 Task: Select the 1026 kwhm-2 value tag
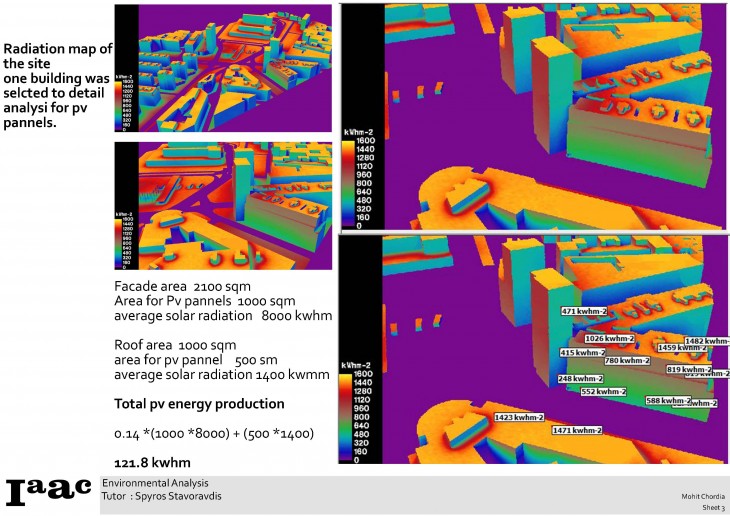[x=609, y=339]
